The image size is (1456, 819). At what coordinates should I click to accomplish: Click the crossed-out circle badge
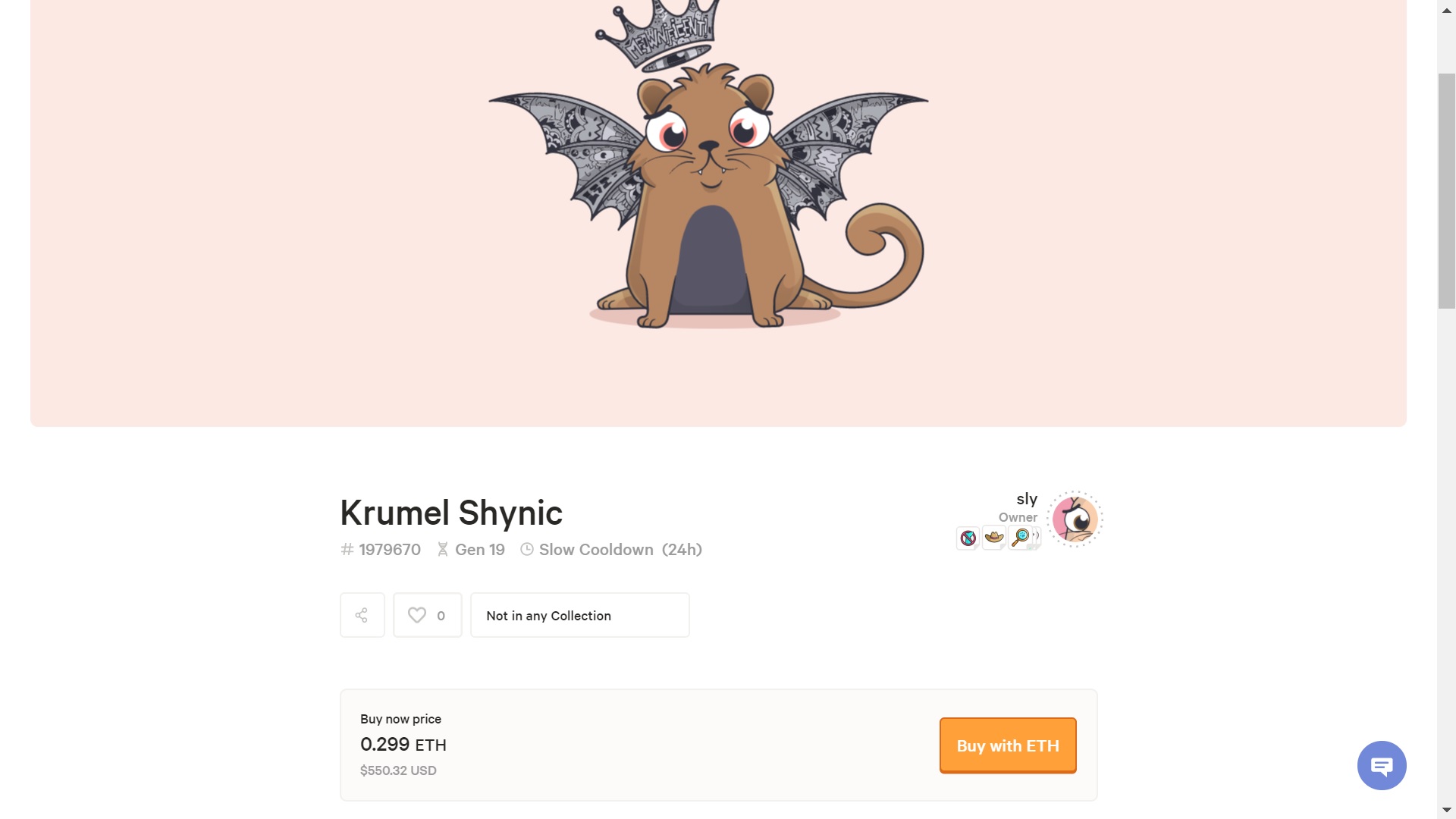coord(968,538)
